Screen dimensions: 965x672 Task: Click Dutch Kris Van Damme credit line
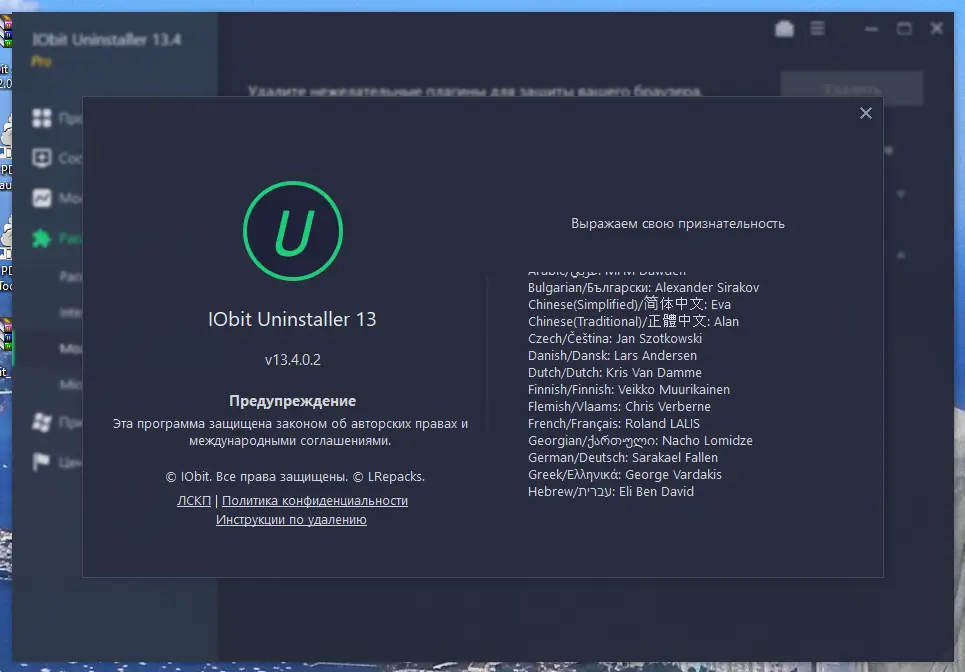pyautogui.click(x=615, y=372)
